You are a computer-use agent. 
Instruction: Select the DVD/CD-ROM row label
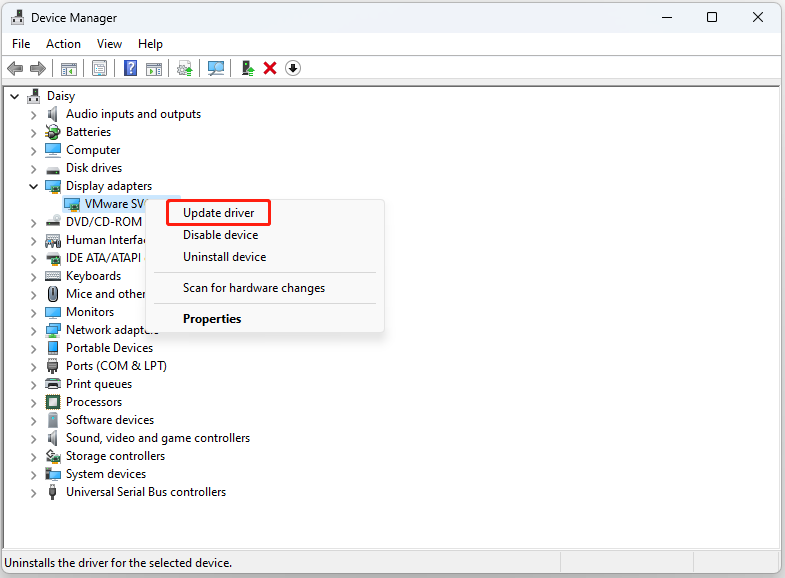pos(104,222)
